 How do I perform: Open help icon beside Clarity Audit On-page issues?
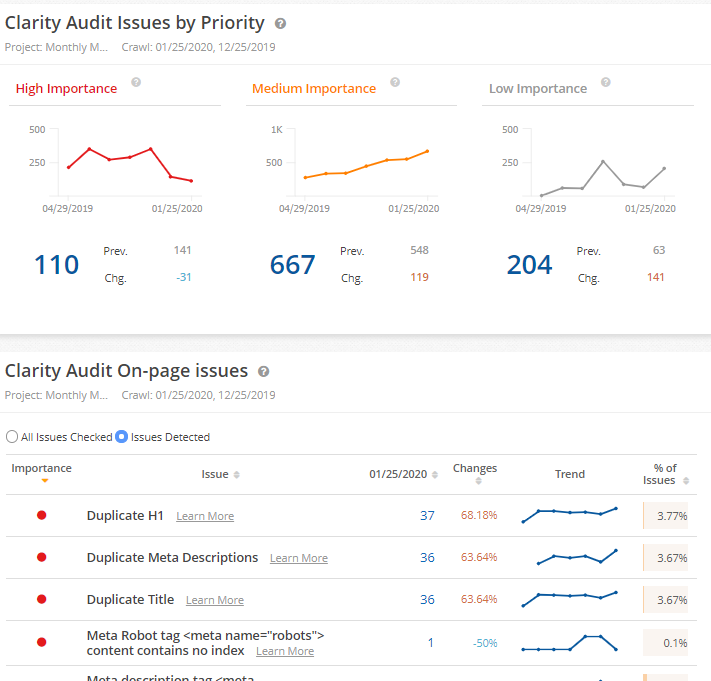263,372
